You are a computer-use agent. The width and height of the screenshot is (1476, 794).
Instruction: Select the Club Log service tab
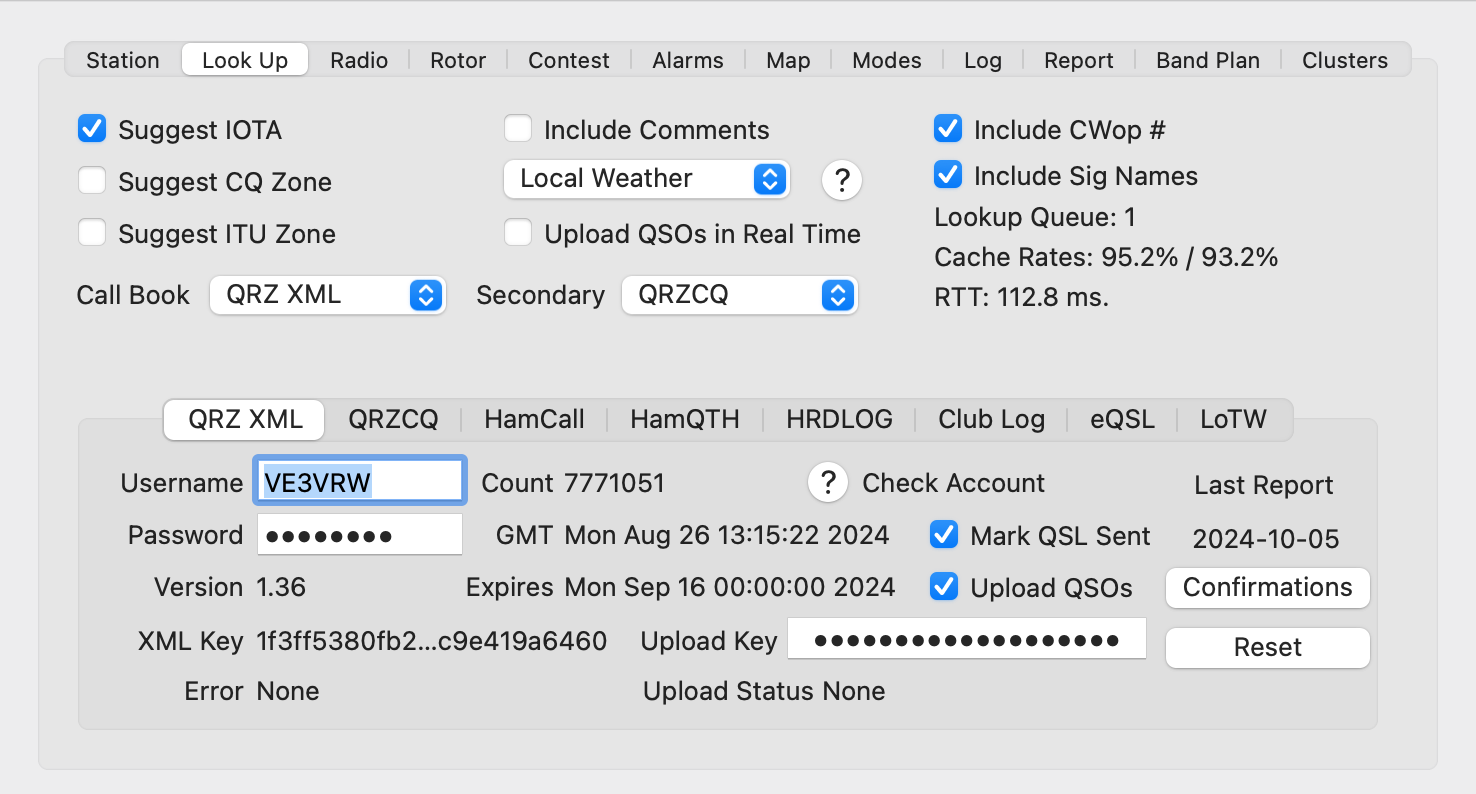tap(991, 420)
